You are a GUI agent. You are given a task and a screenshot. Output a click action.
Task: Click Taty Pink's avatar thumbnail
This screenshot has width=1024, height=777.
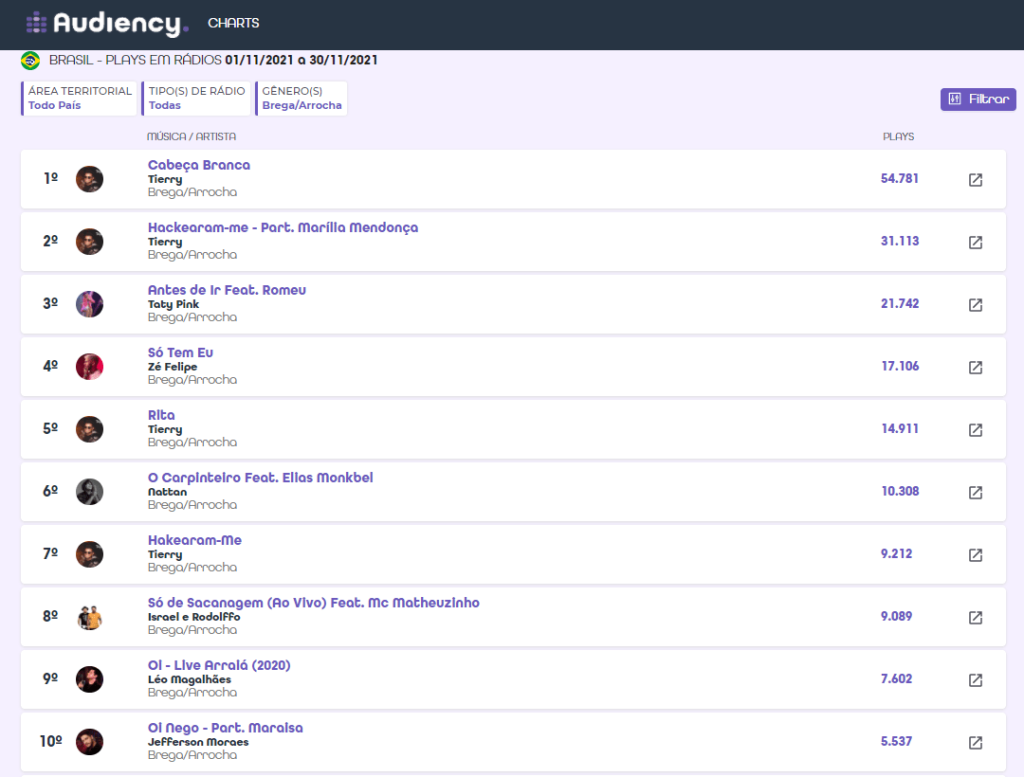[x=89, y=304]
